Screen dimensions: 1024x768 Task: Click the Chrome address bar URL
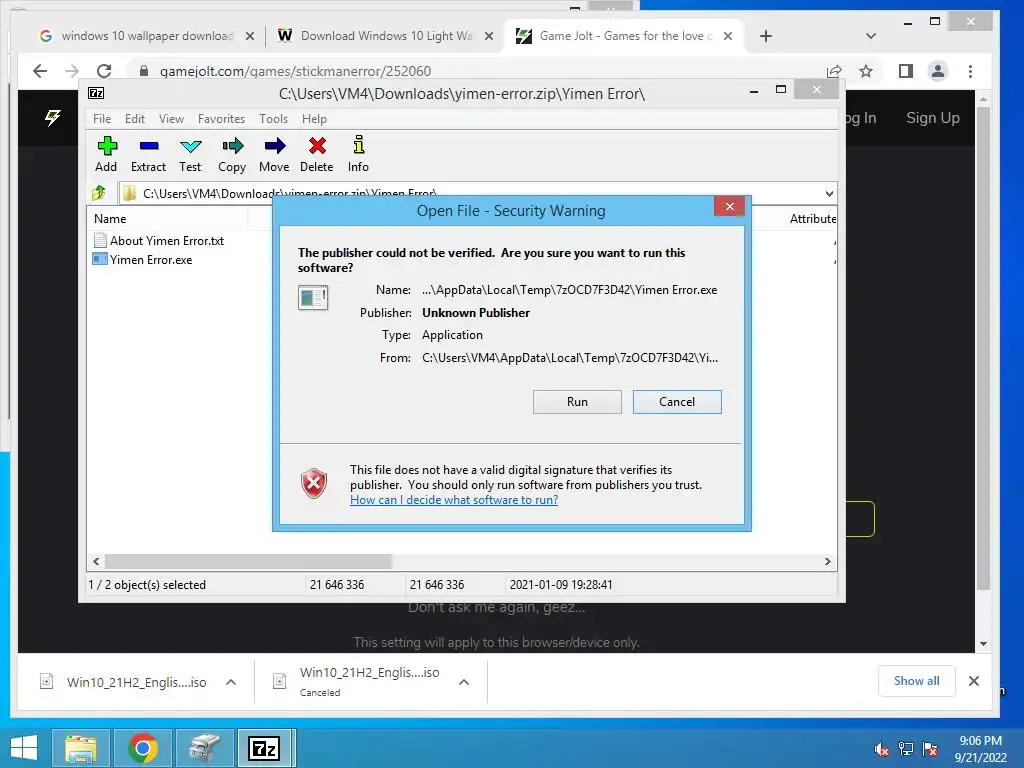[x=295, y=71]
